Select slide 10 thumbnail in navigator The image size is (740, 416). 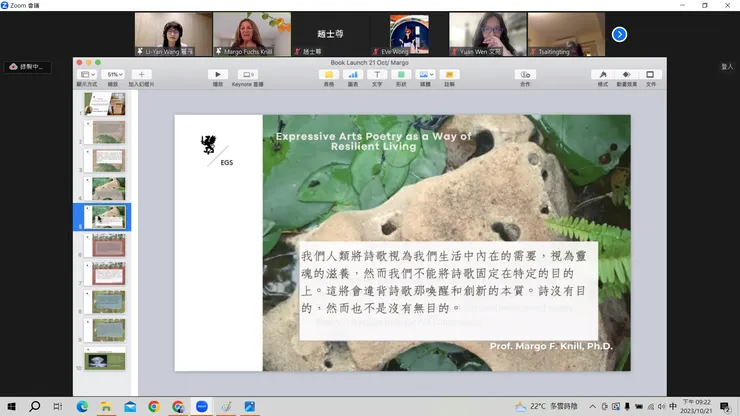click(105, 359)
